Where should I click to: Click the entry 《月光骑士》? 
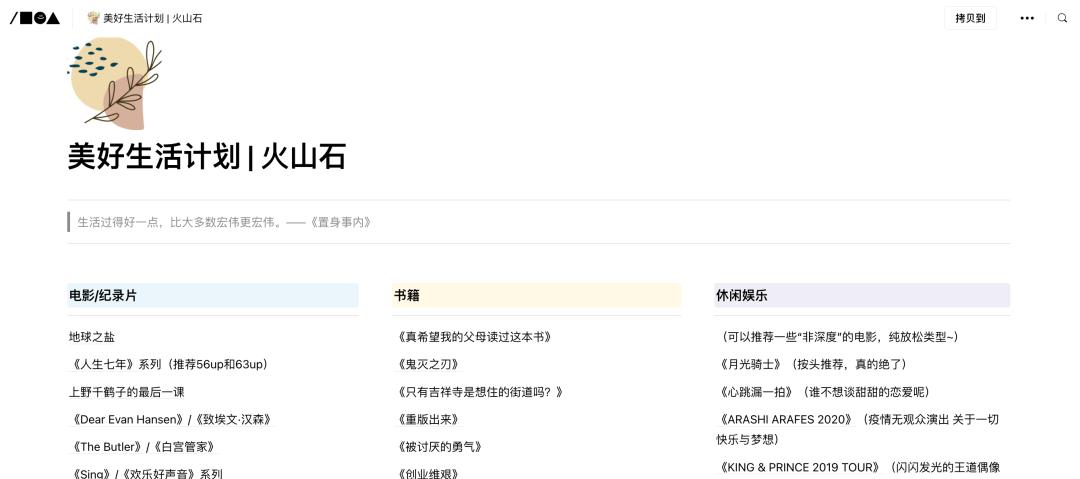click(x=814, y=364)
